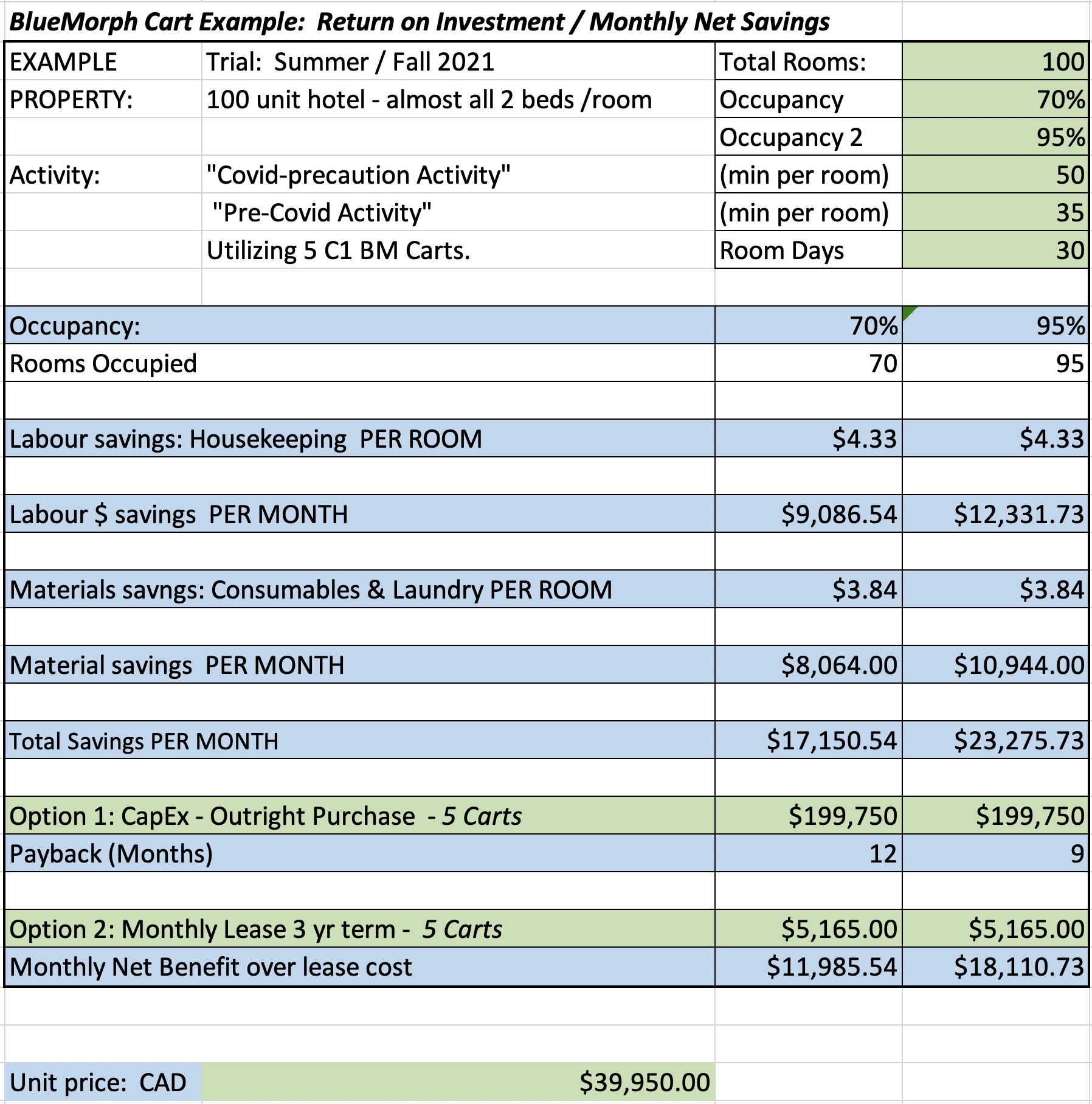Select the '100 unit hotel' description cell

(x=458, y=99)
